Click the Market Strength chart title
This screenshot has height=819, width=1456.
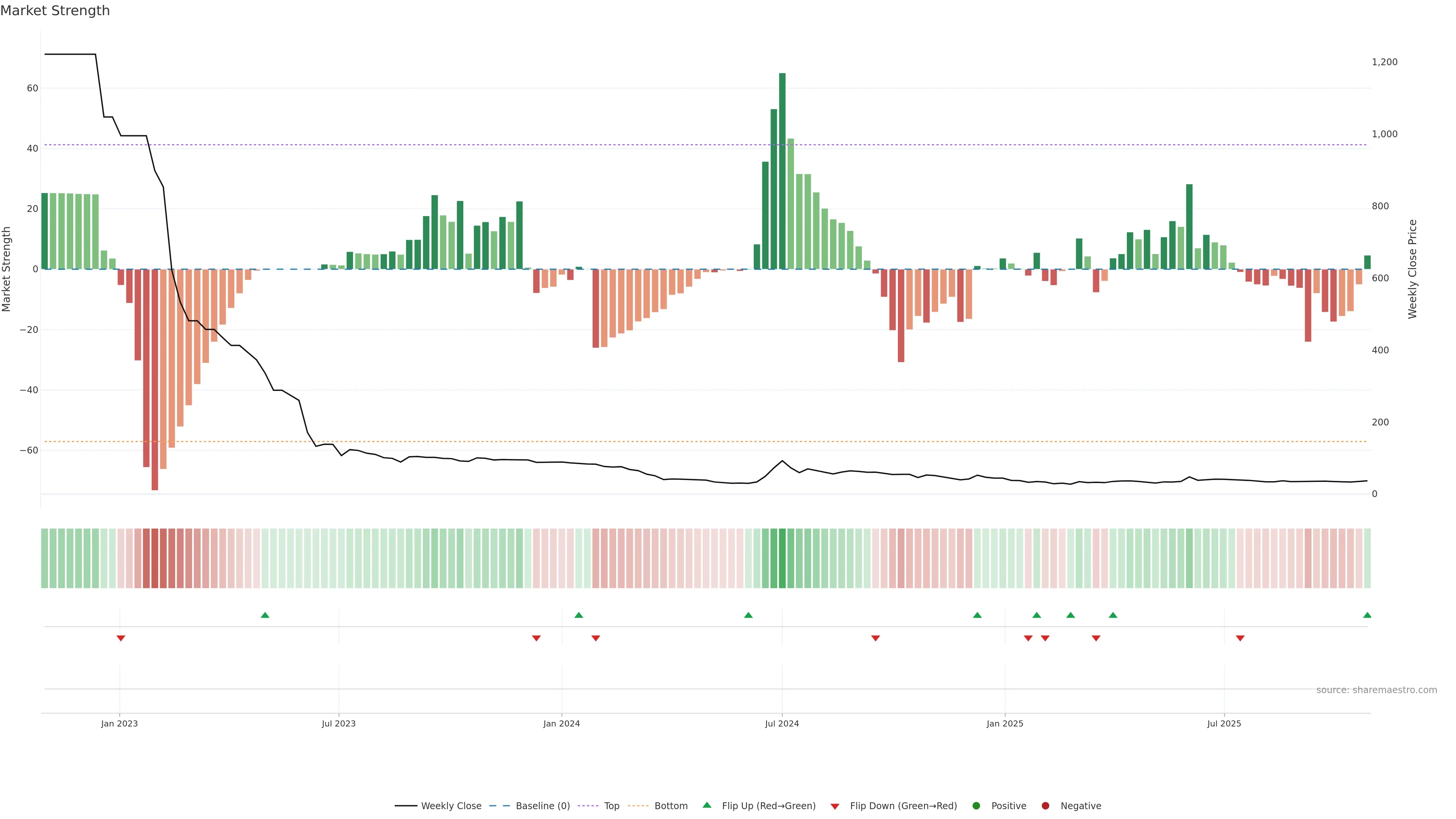[x=55, y=11]
